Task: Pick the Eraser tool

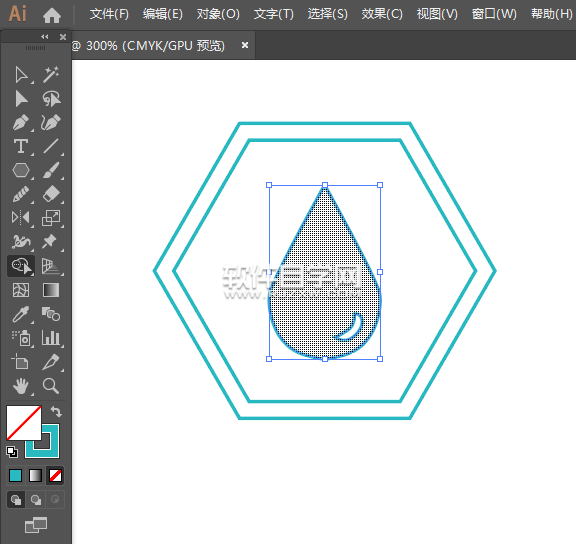Action: pyautogui.click(x=51, y=194)
